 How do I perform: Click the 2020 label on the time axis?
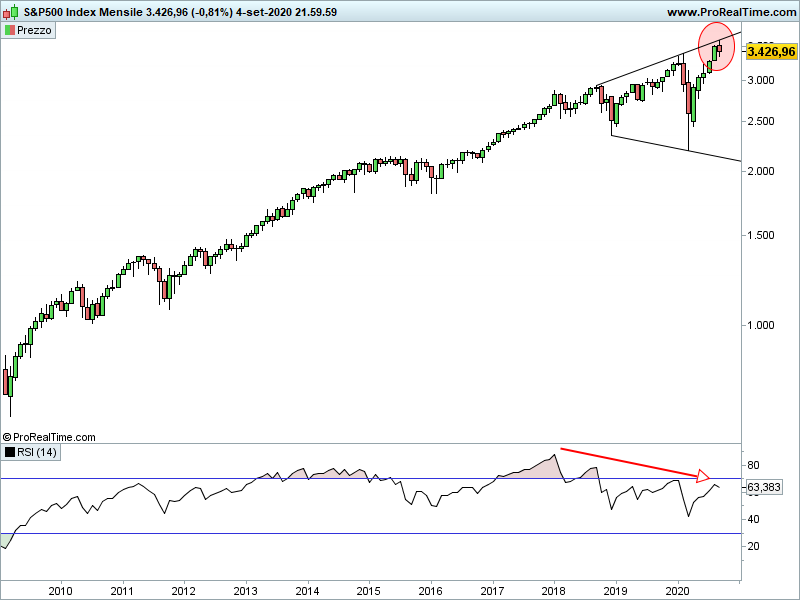(678, 591)
